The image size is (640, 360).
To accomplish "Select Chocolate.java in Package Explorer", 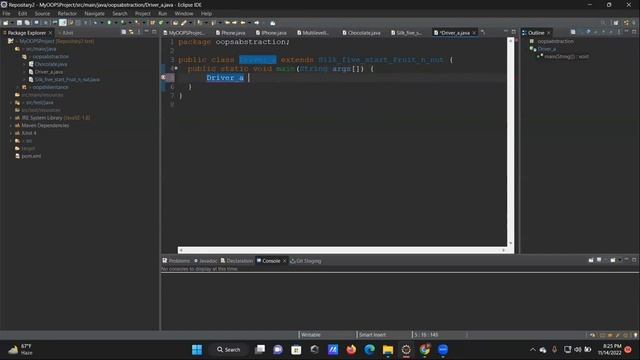I will [x=51, y=64].
